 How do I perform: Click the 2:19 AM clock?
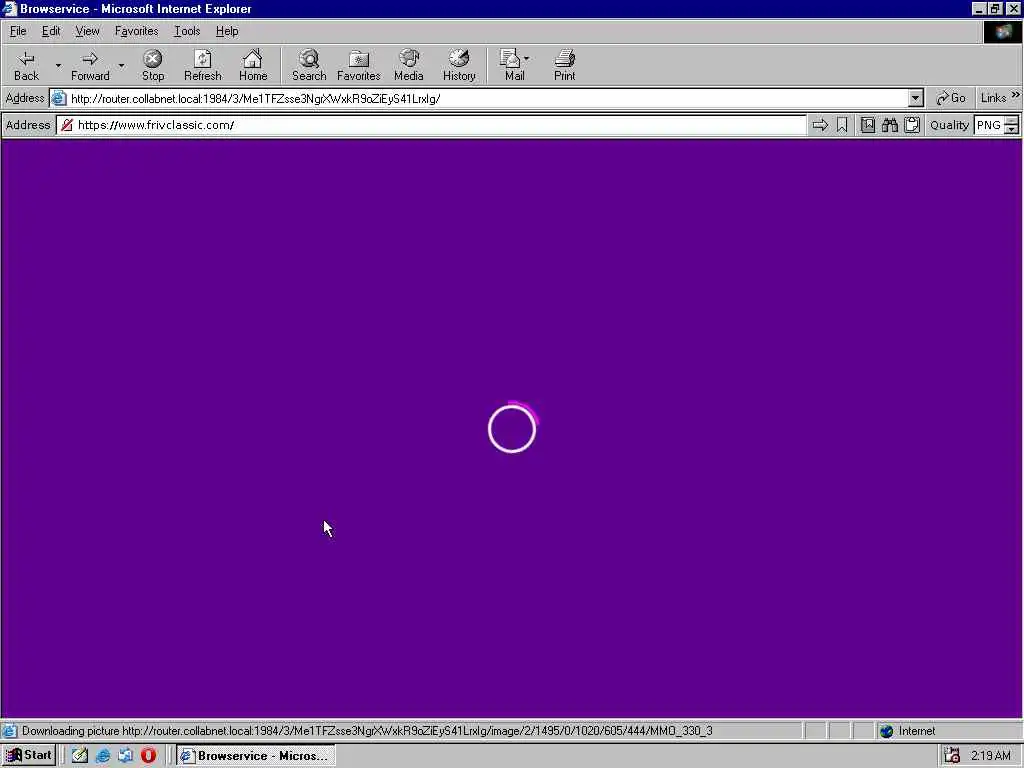pyautogui.click(x=991, y=756)
